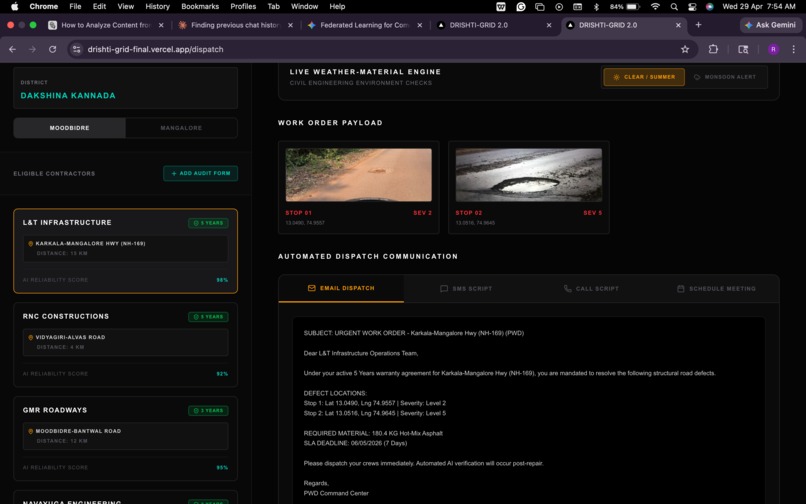Open the Window menu
This screenshot has width=806, height=504.
[x=304, y=7]
